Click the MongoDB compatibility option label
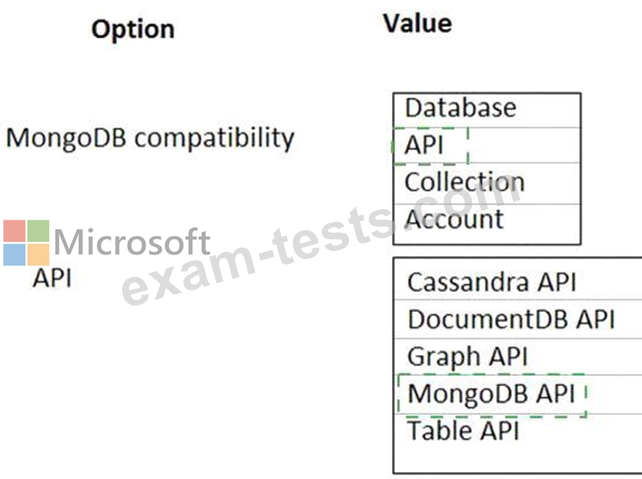This screenshot has width=642, height=479. 150,138
